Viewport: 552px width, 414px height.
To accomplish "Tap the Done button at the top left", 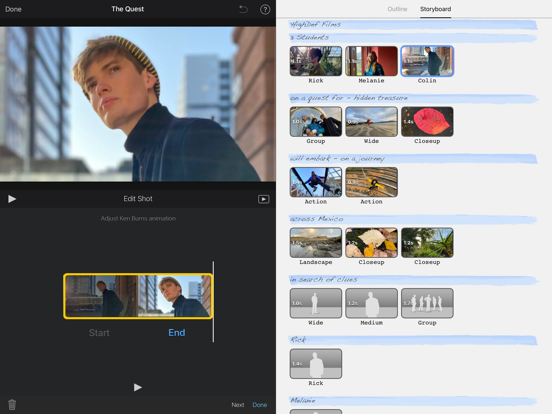I will point(13,10).
